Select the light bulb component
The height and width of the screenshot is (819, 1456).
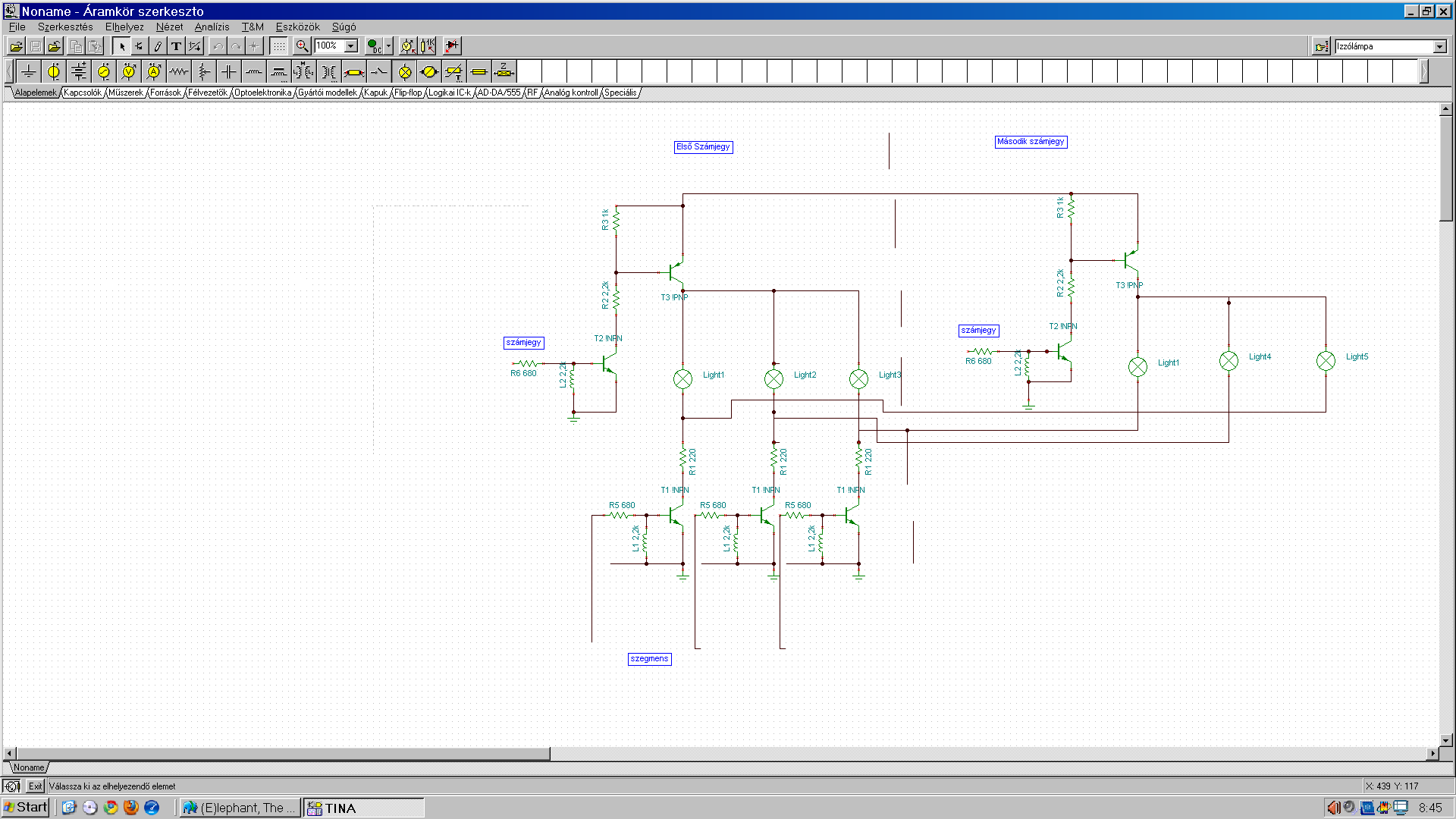[405, 72]
